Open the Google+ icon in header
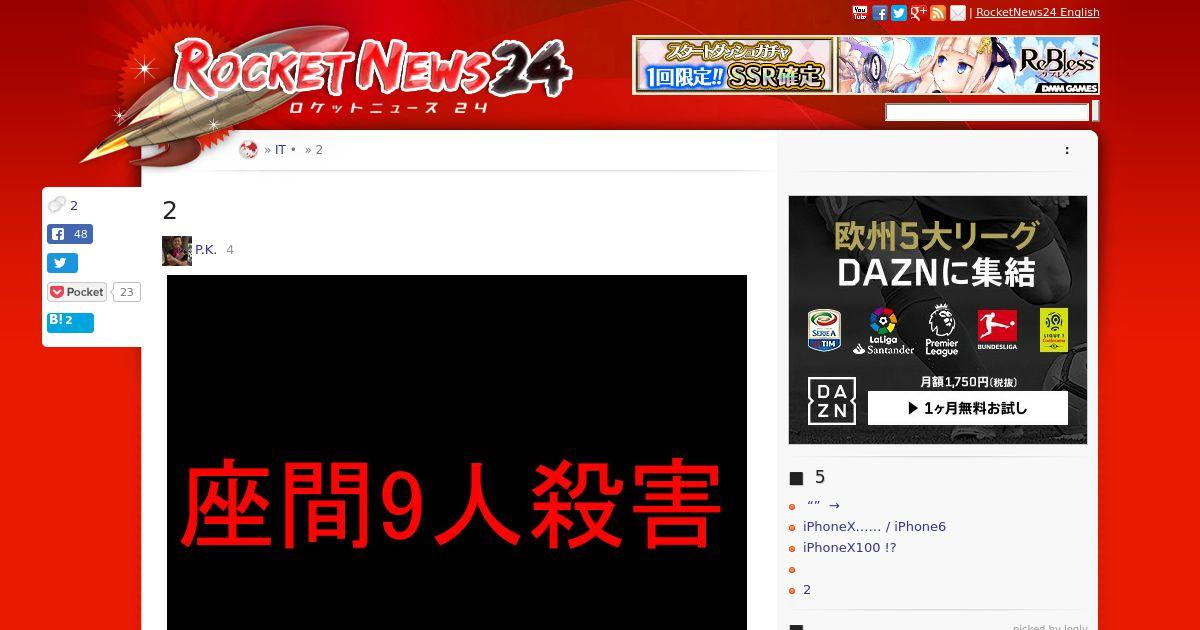Screen dimensions: 1200x630 918,12
